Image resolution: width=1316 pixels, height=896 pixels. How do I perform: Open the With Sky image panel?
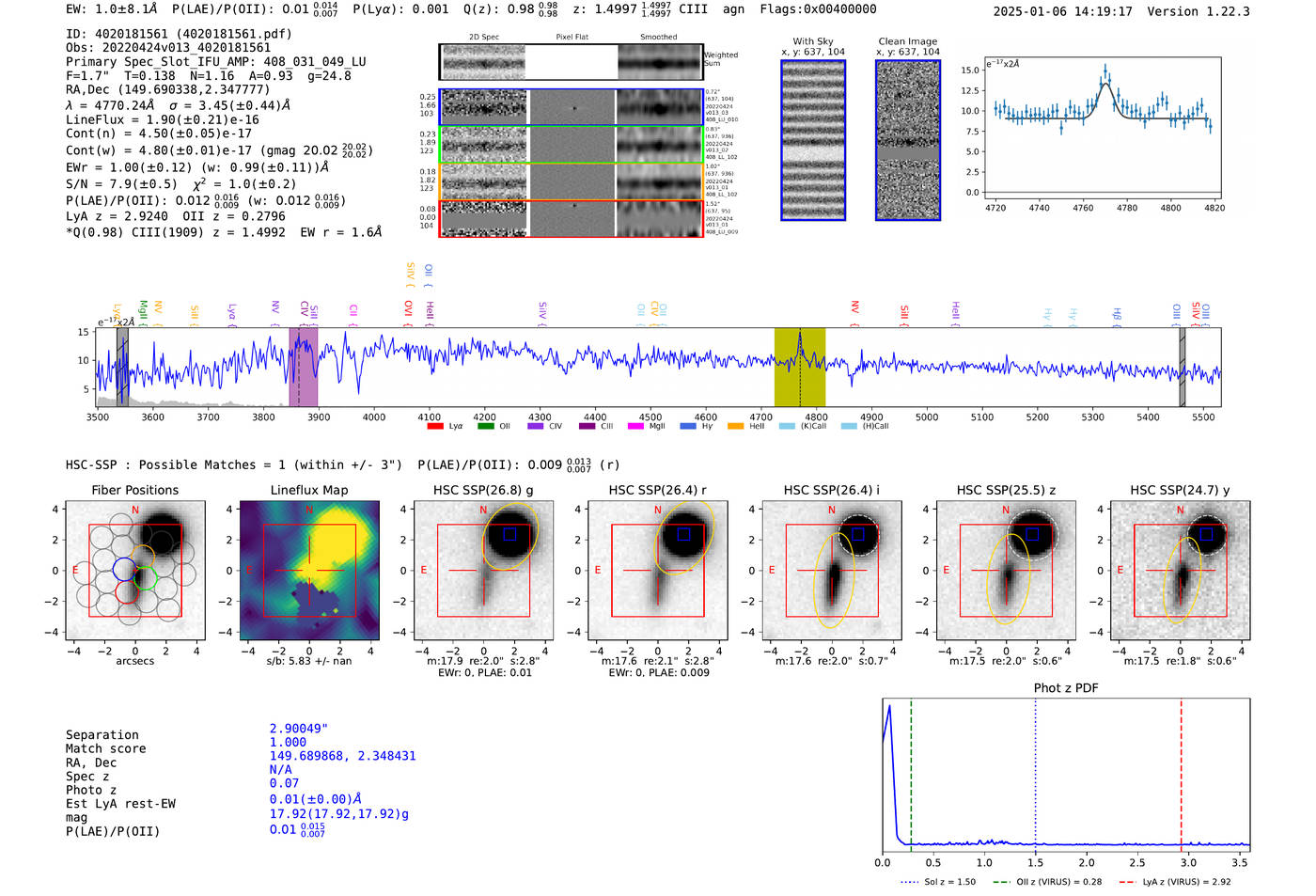pyautogui.click(x=813, y=140)
